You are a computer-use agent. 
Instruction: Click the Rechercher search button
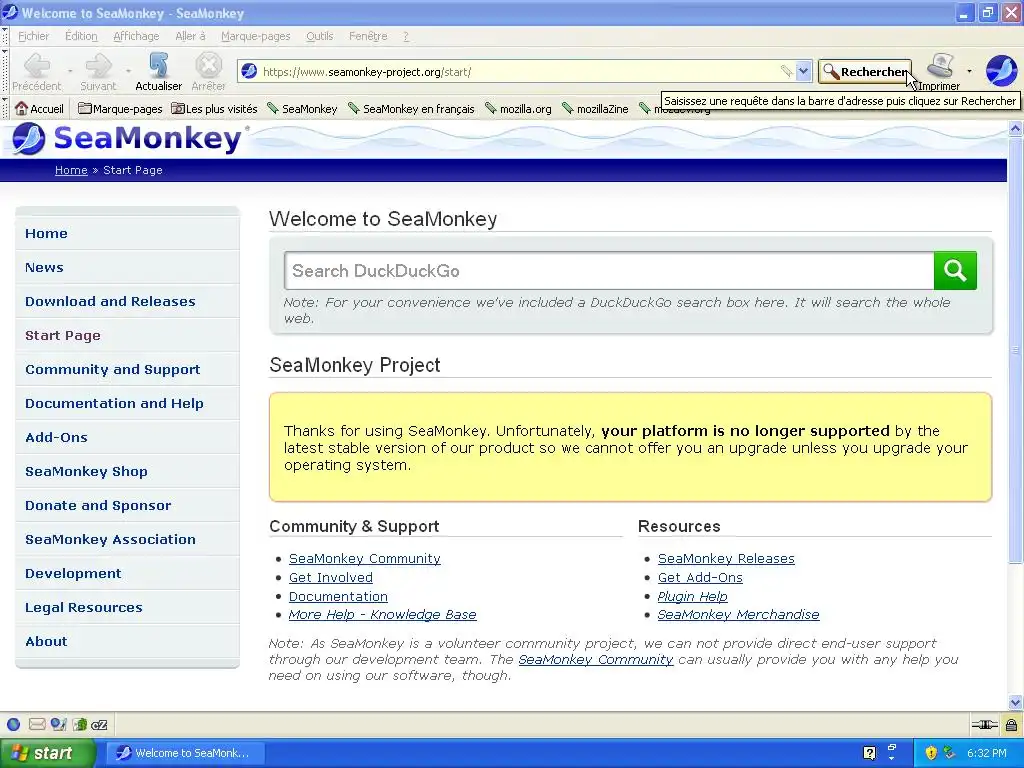point(865,71)
